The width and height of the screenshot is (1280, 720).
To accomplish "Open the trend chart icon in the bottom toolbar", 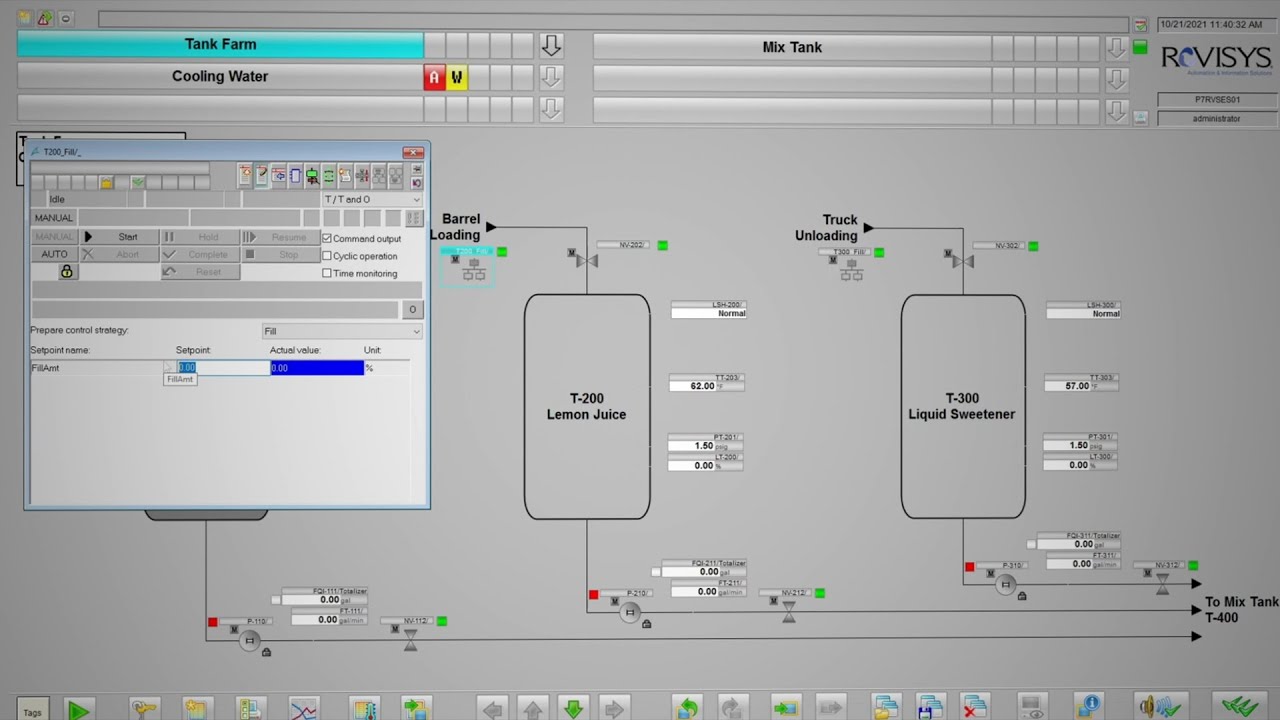I will click(304, 709).
